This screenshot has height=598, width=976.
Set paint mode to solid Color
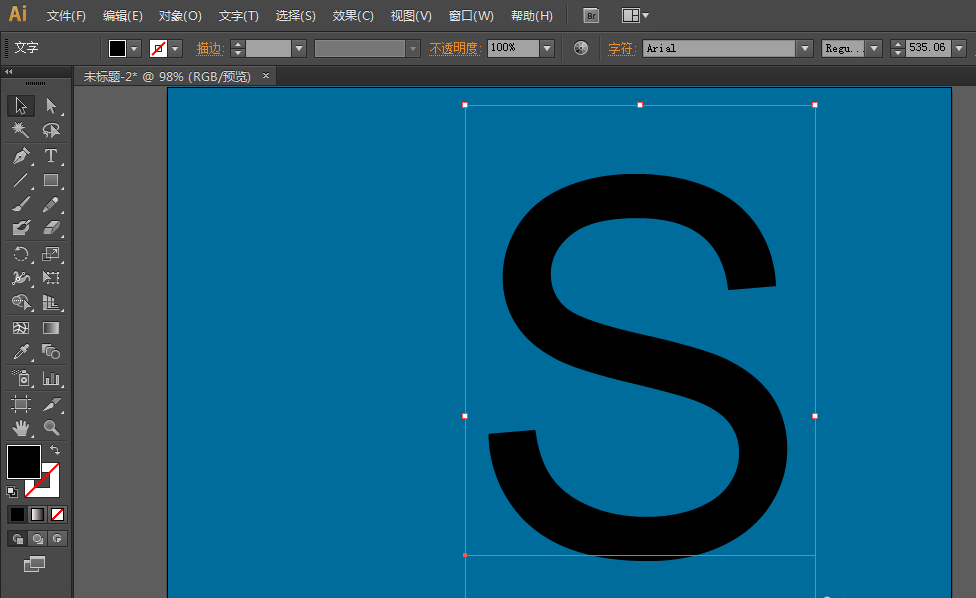click(x=17, y=515)
